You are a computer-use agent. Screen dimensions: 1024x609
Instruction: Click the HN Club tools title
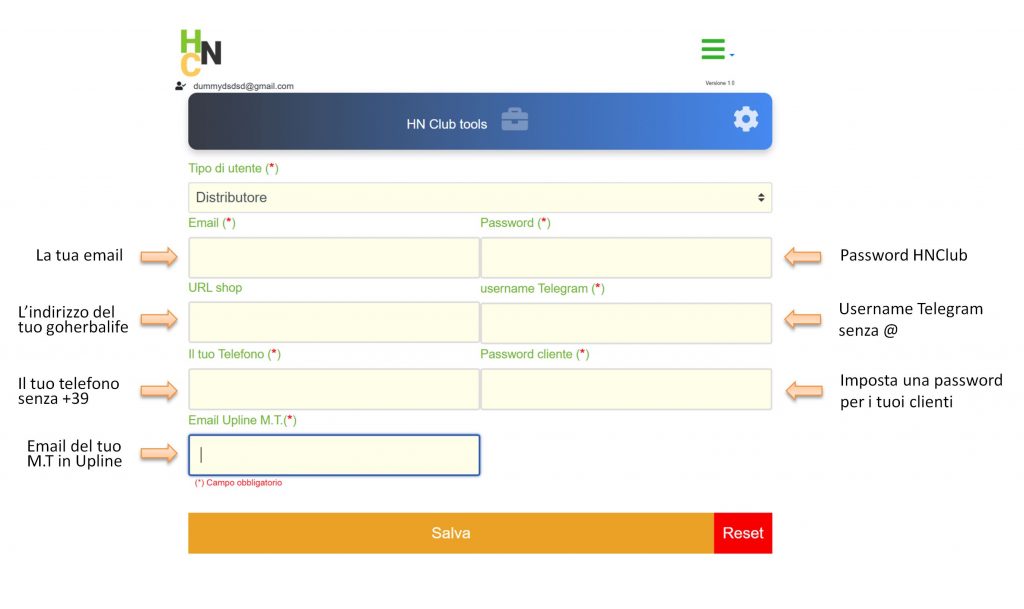pyautogui.click(x=447, y=124)
